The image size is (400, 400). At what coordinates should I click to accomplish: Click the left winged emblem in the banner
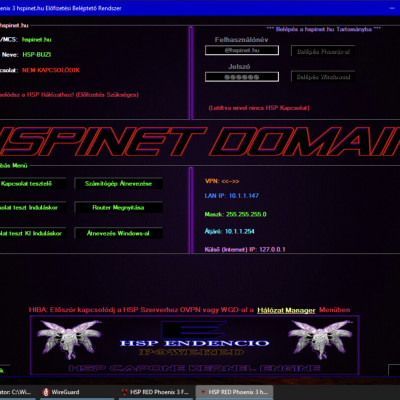point(69,339)
